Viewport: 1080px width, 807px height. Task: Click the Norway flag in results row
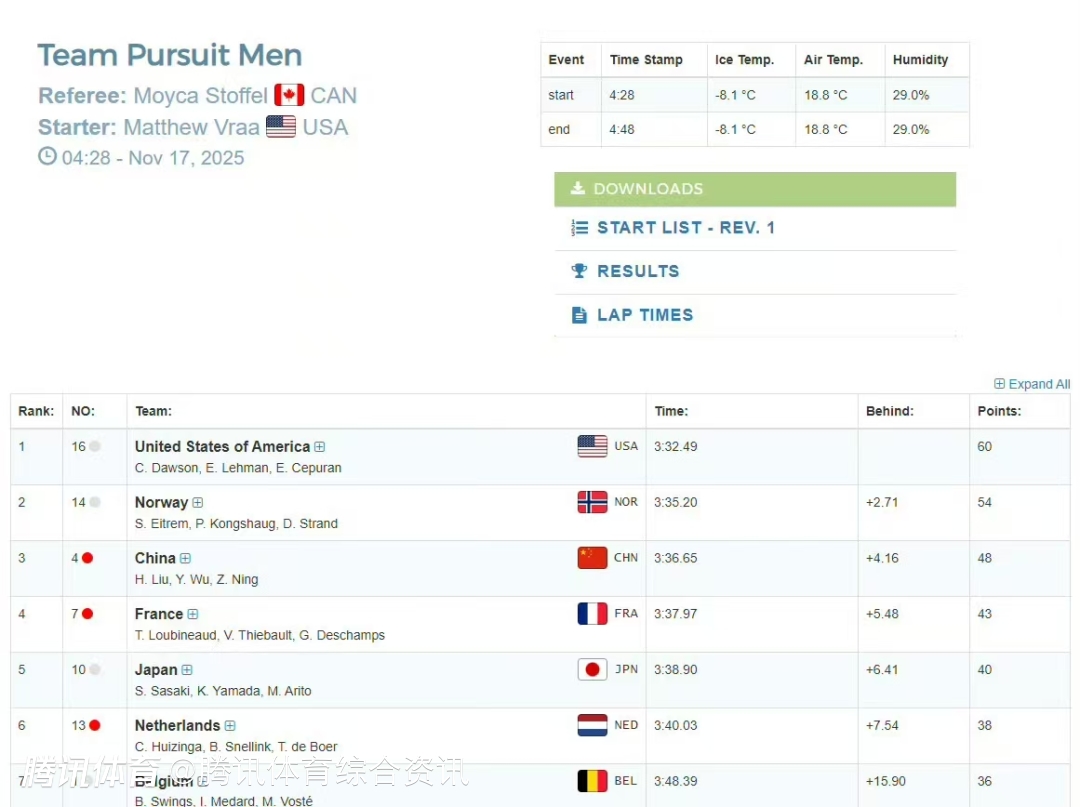coord(592,502)
